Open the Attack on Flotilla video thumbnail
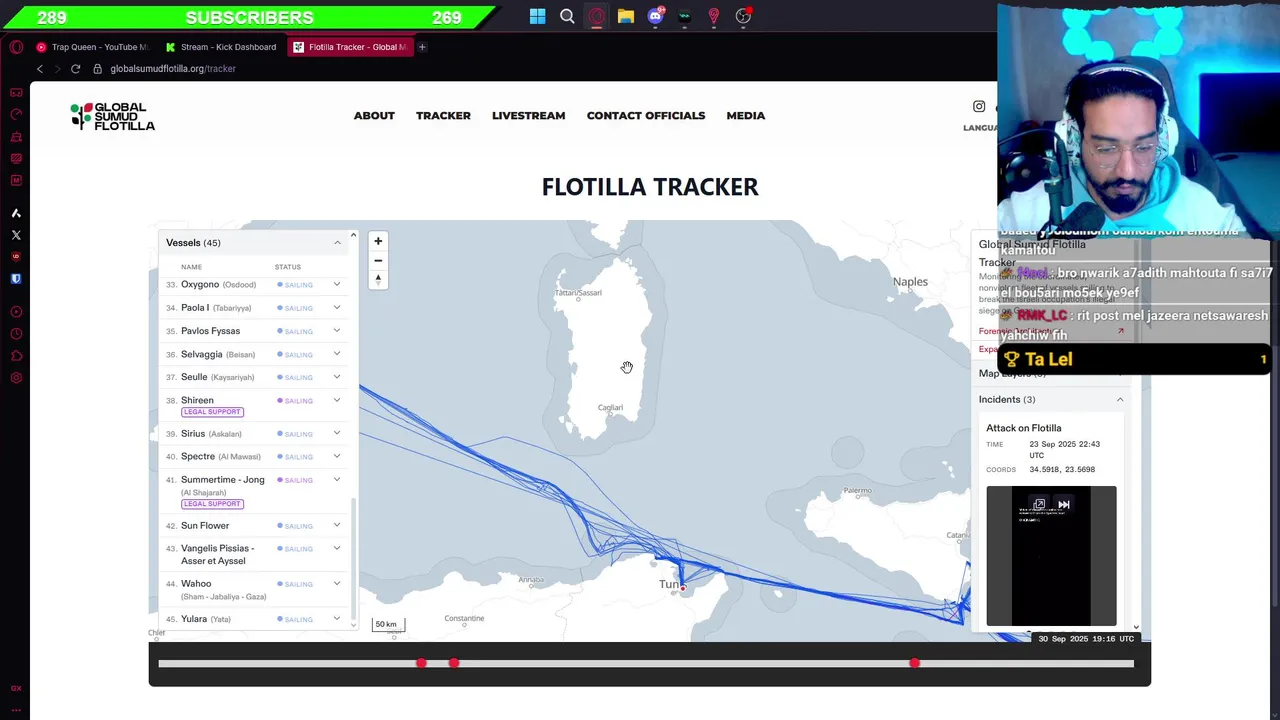1280x720 pixels. point(1051,556)
